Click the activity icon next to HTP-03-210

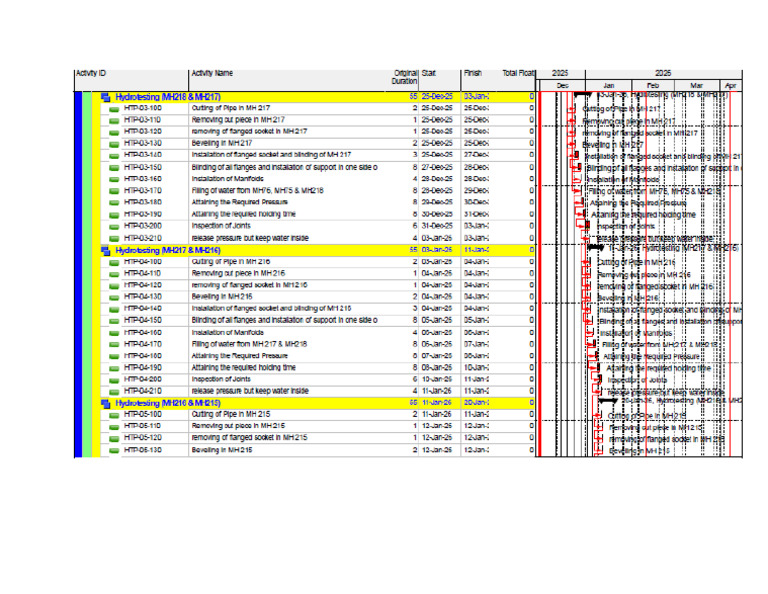[x=114, y=239]
